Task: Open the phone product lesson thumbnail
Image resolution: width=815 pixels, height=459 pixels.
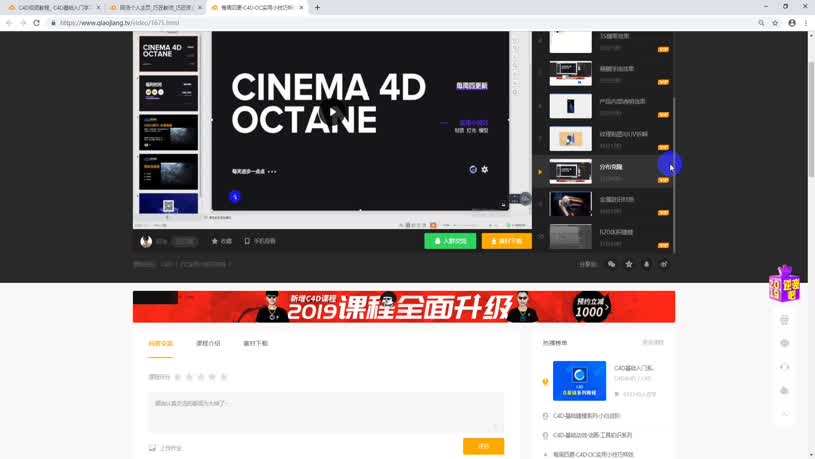Action: coord(570,106)
